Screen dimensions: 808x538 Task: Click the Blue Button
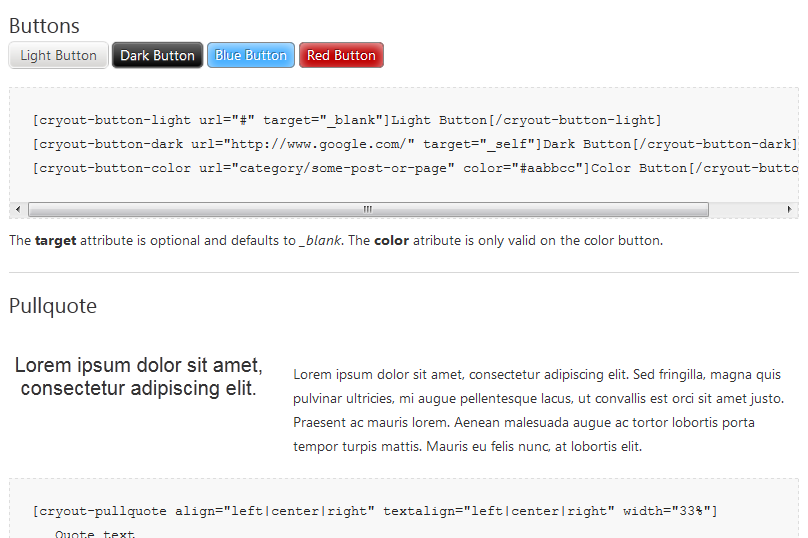click(x=251, y=55)
